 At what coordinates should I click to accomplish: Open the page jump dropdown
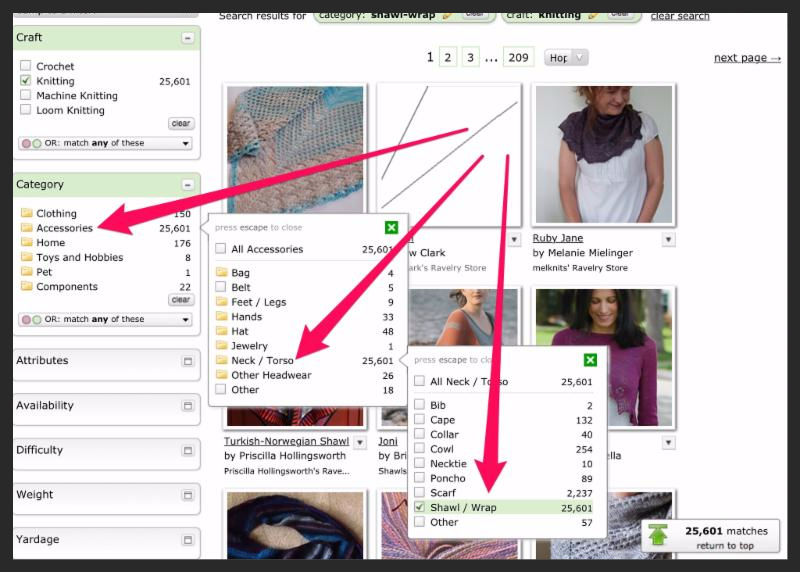(566, 58)
